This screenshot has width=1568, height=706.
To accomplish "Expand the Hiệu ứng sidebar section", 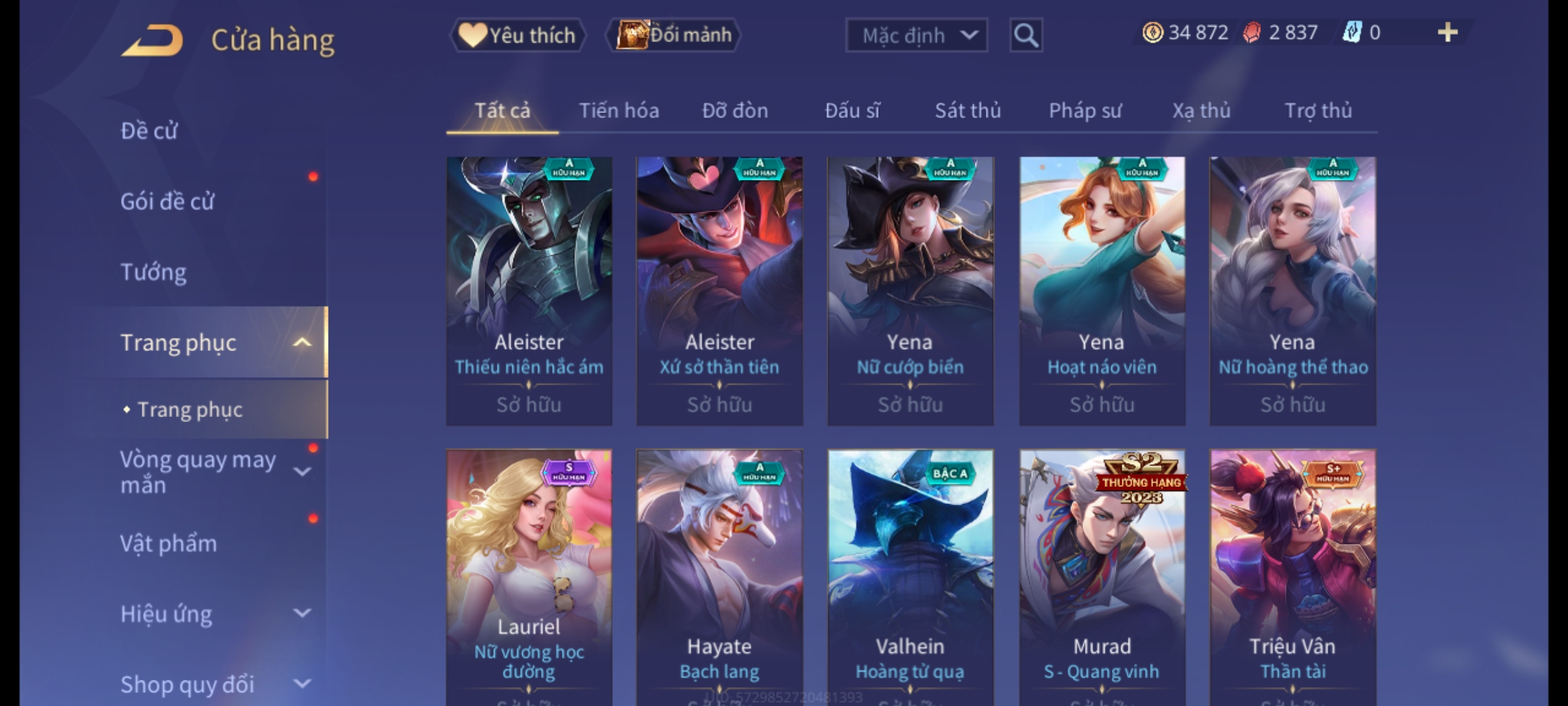I will [x=302, y=613].
